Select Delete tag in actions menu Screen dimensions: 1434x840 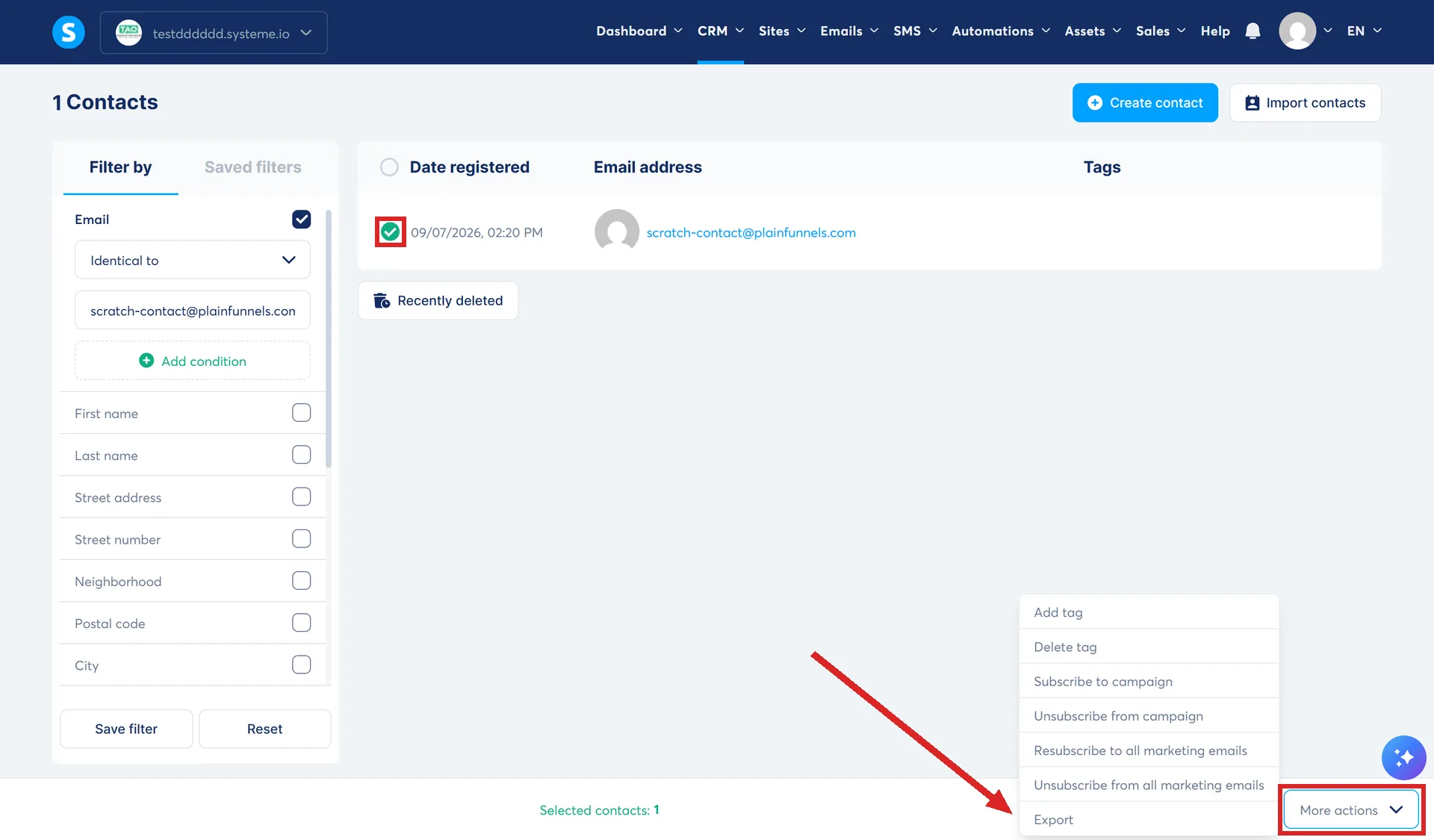[x=1149, y=647]
